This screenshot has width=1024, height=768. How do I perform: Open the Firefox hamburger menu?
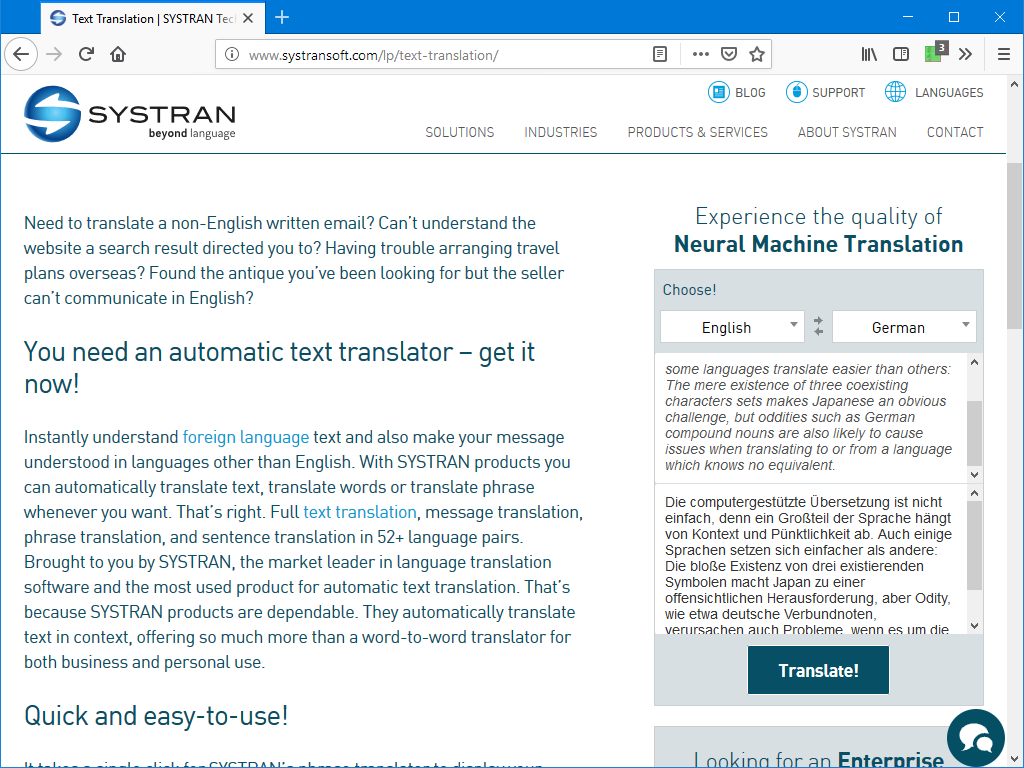1004,54
